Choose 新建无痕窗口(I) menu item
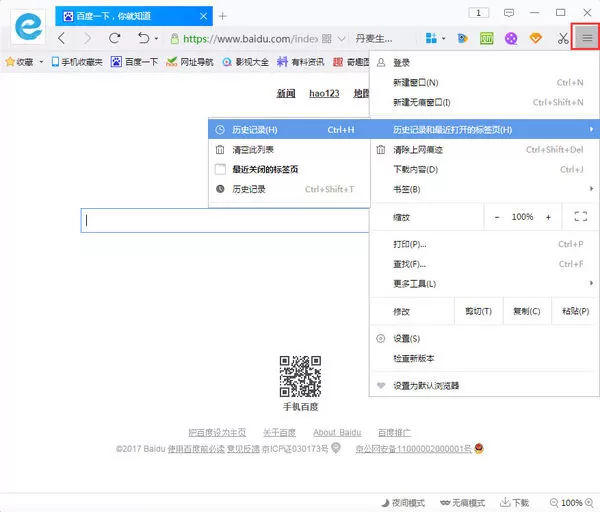Screen dimensions: 600x512 (x=484, y=102)
